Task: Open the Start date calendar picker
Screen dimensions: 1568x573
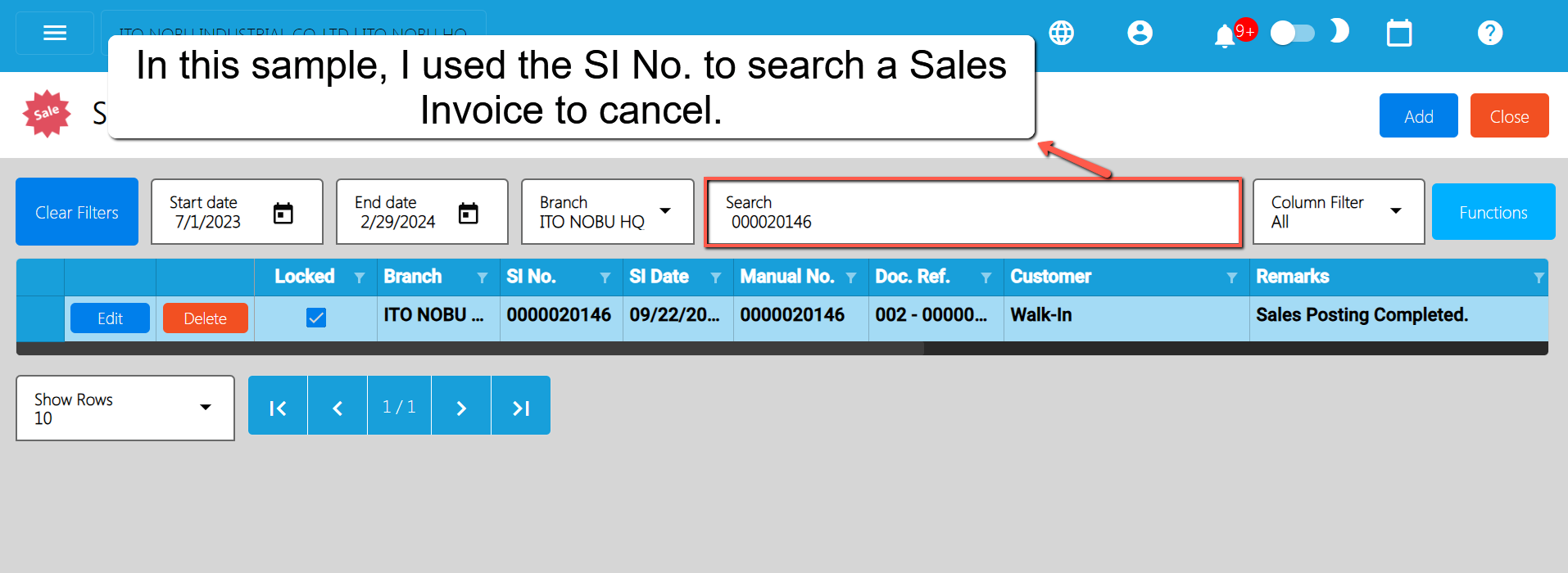Action: point(283,213)
